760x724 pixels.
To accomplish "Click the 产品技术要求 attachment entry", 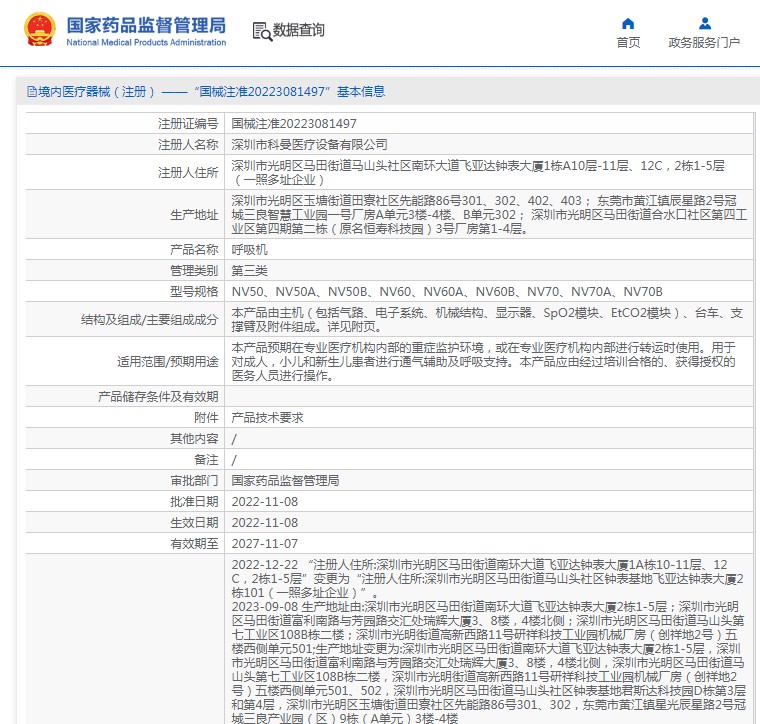I will (x=267, y=417).
